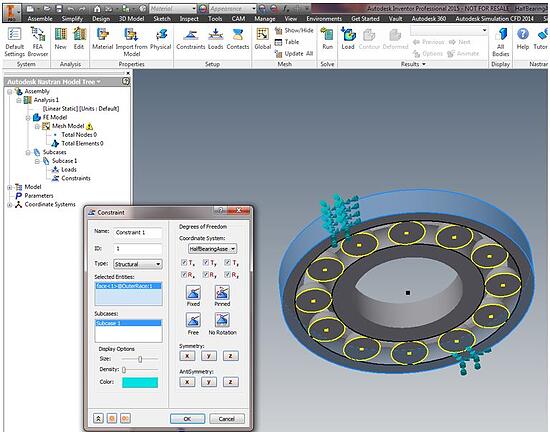This screenshot has width=550, height=432.
Task: Confirm constraint with OK button
Action: [187, 419]
